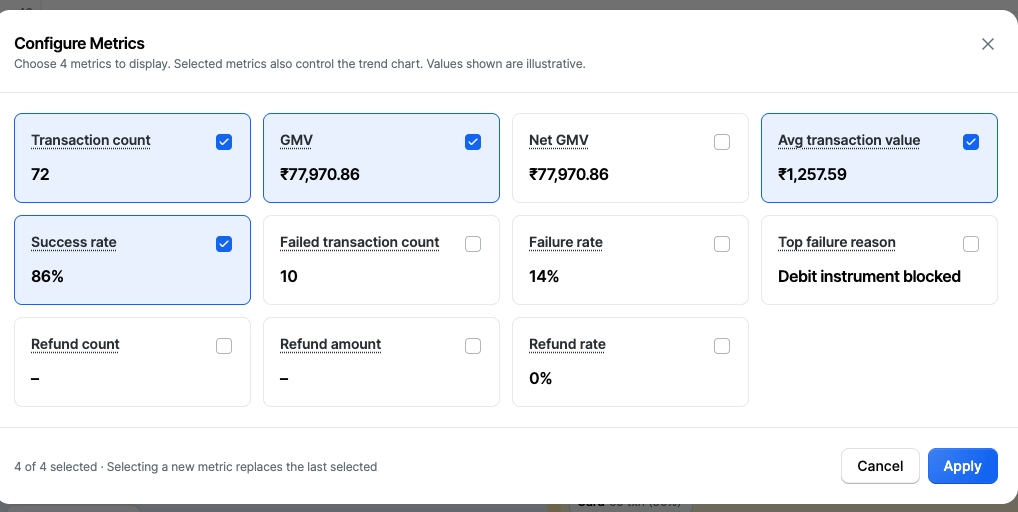The image size is (1018, 512).
Task: Select the Top failure reason checkbox
Action: pos(971,243)
